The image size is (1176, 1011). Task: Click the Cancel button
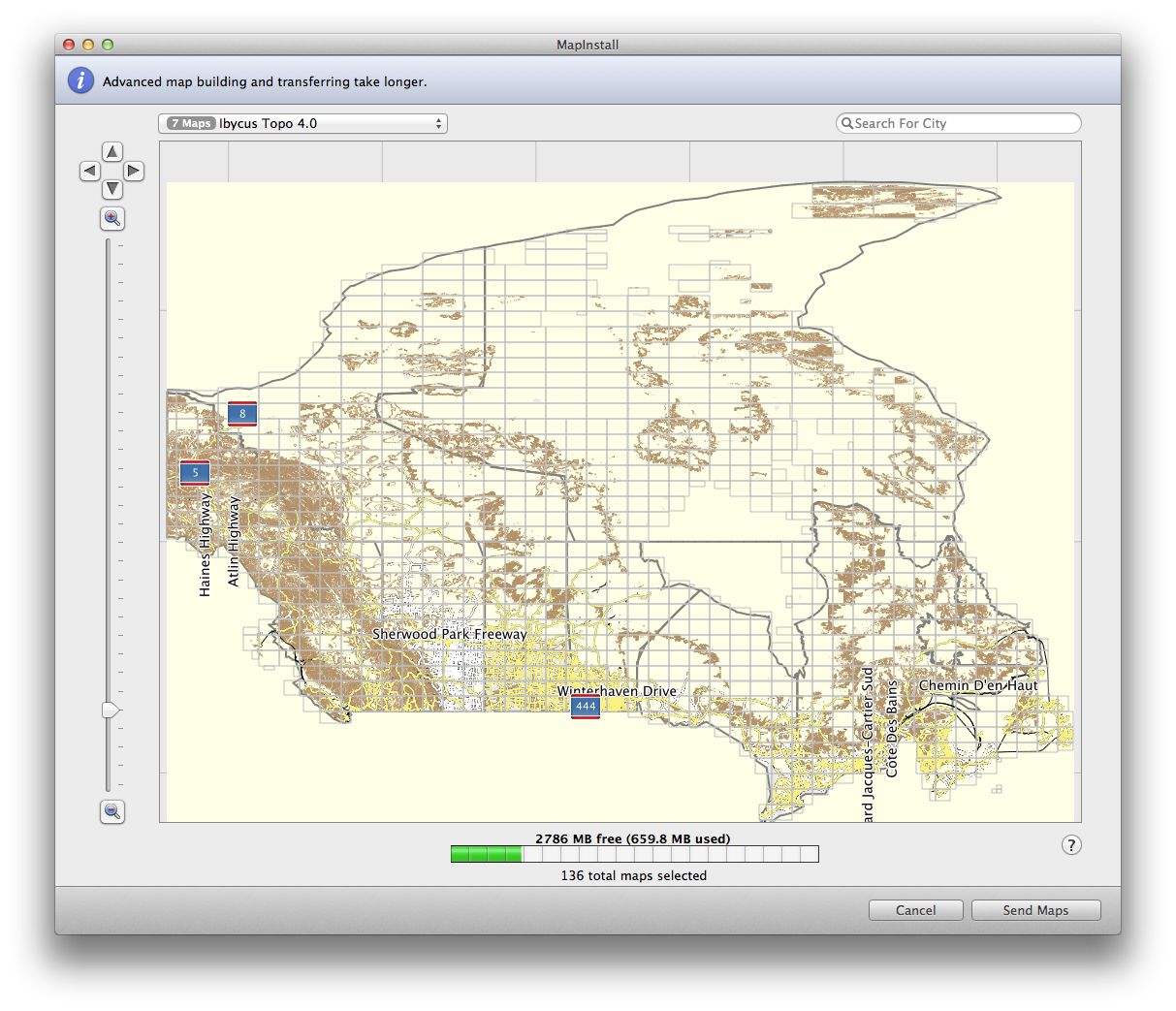(x=915, y=910)
